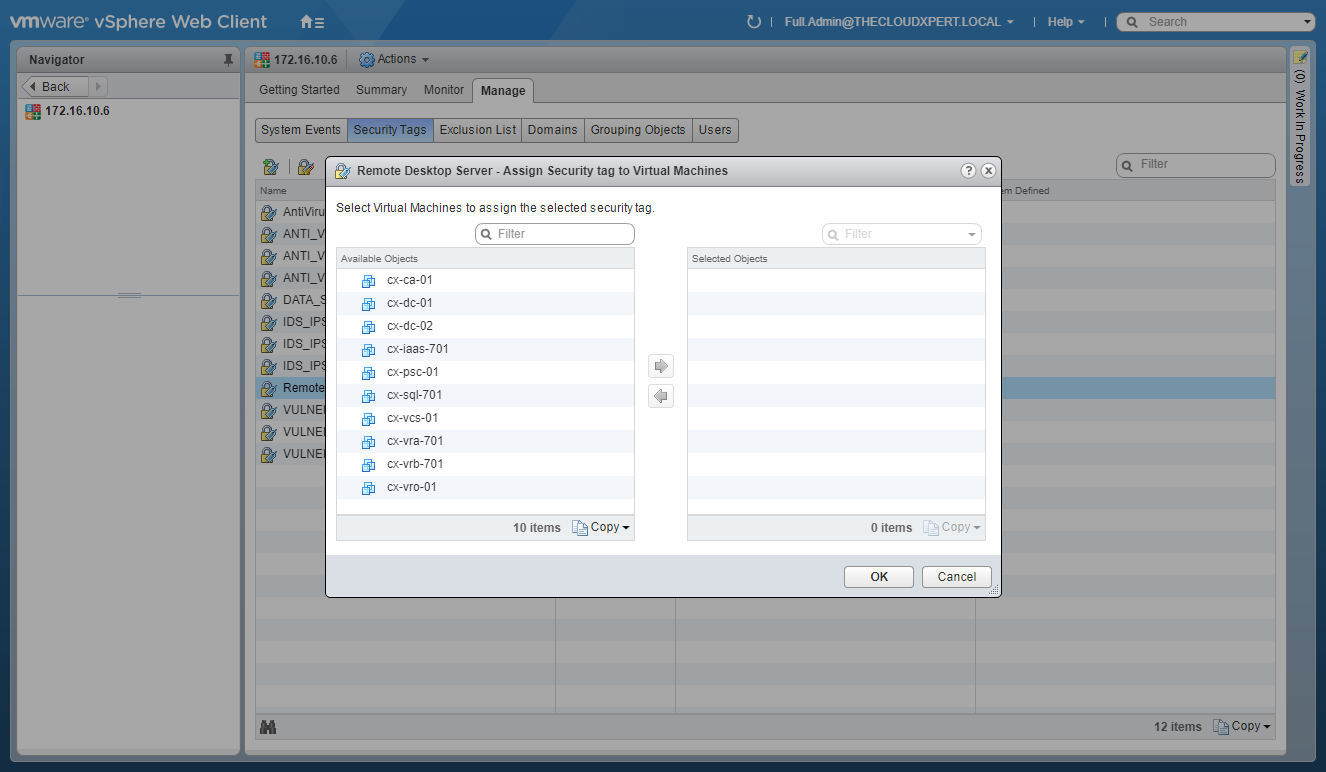Click the refresh icon in top bar

[754, 22]
